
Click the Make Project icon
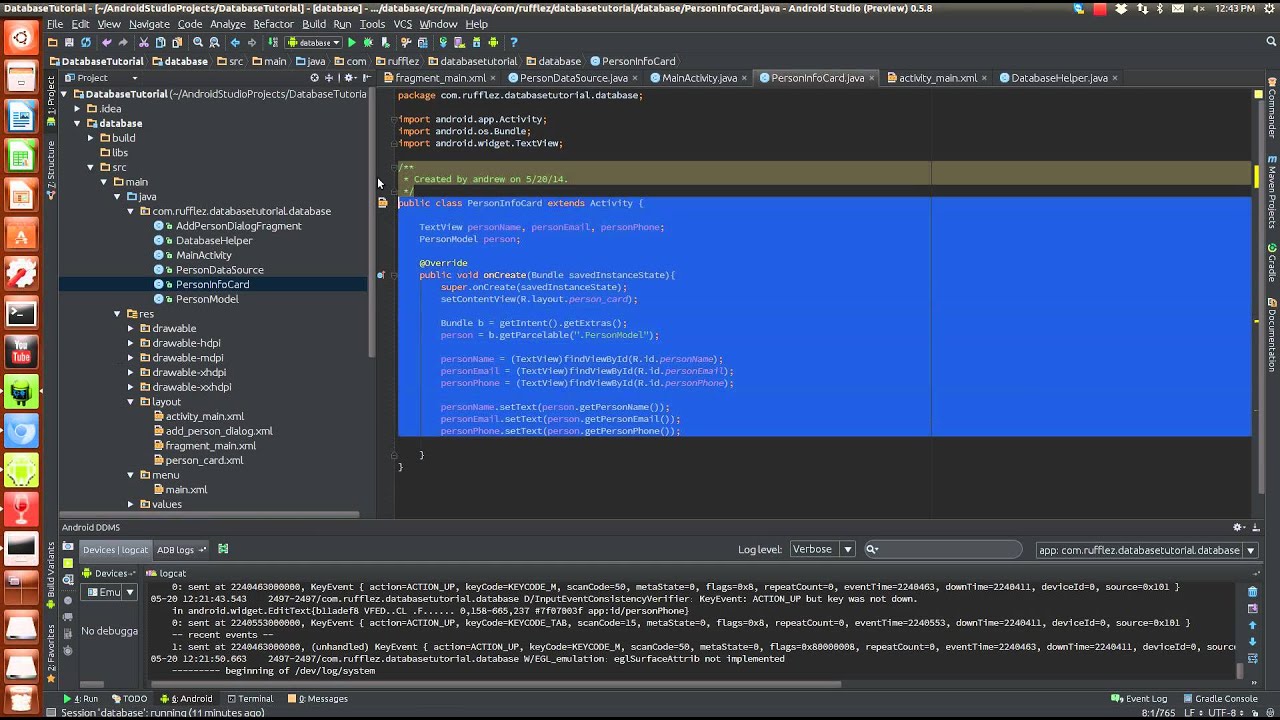click(273, 42)
